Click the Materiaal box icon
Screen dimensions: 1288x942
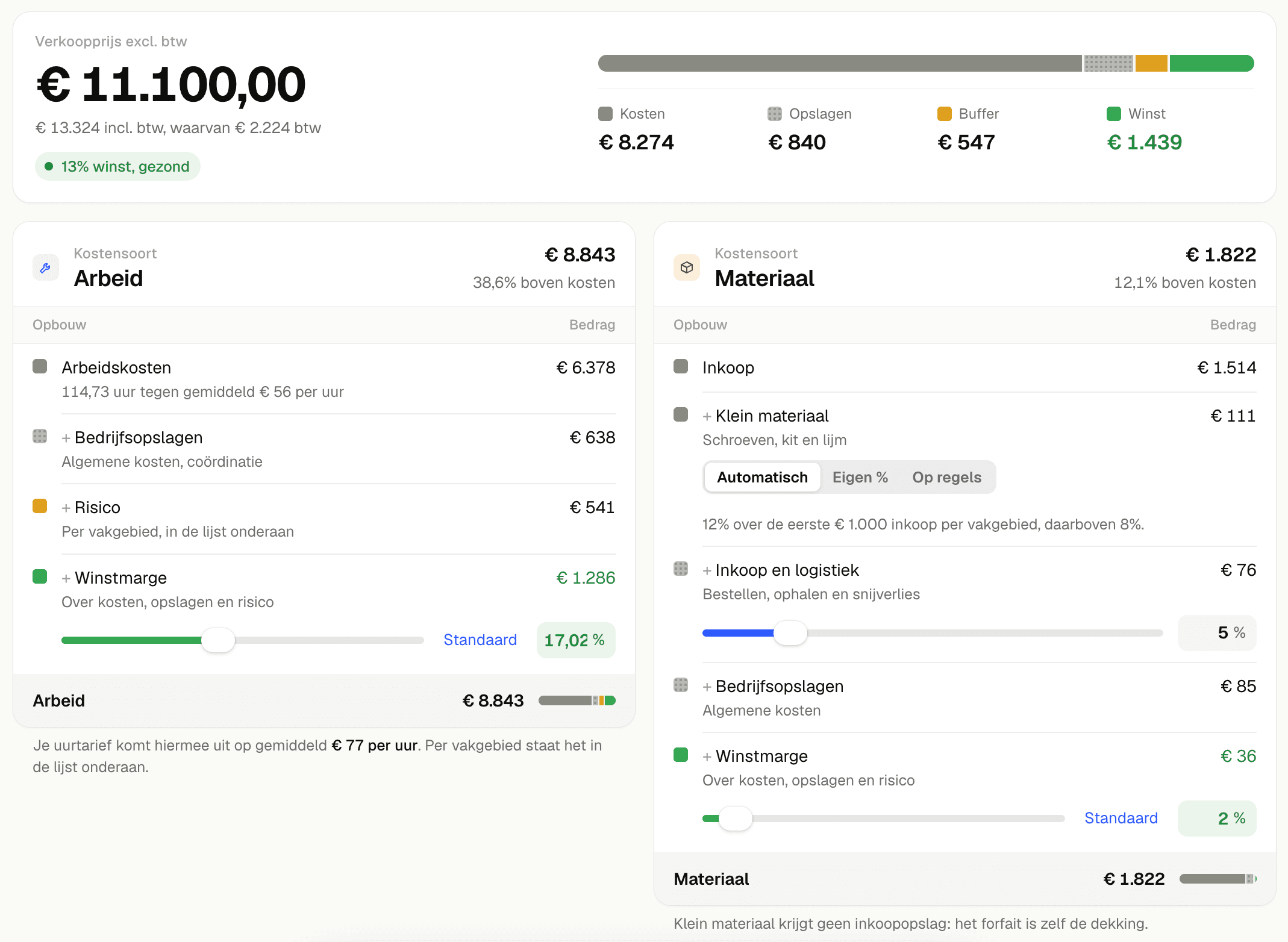686,268
